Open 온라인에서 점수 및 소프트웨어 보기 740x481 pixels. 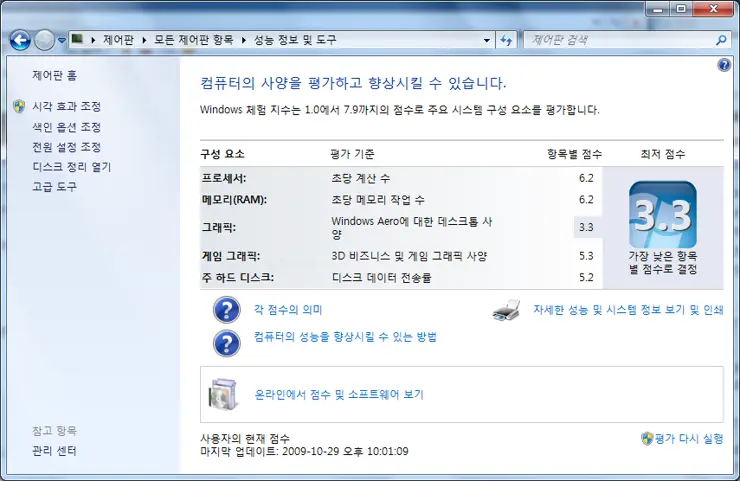tap(339, 394)
